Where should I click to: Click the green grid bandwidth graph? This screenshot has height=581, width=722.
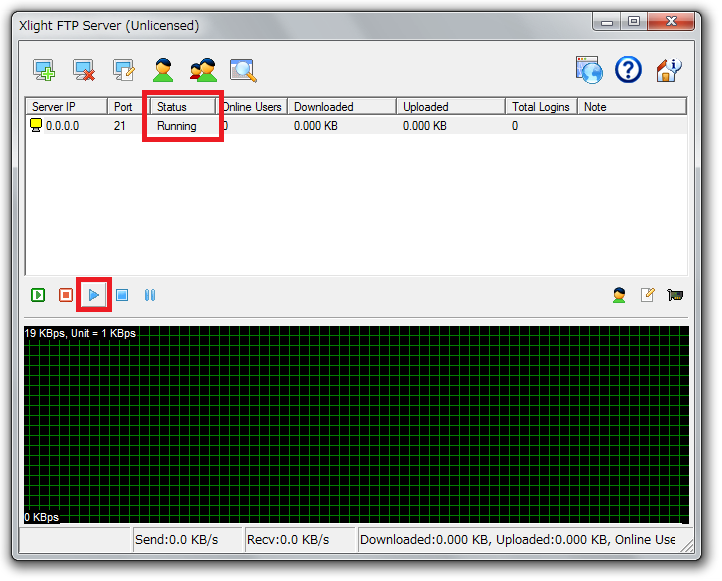[356, 424]
